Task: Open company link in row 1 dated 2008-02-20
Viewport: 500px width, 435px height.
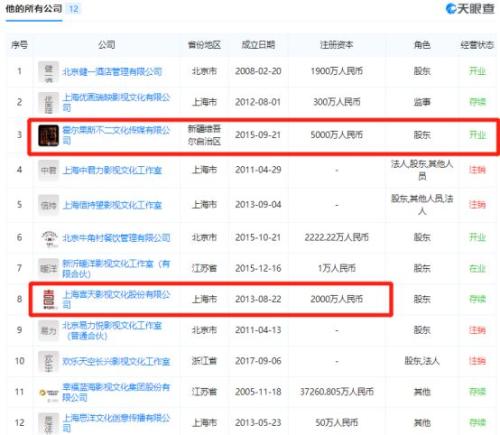Action: tap(112, 72)
